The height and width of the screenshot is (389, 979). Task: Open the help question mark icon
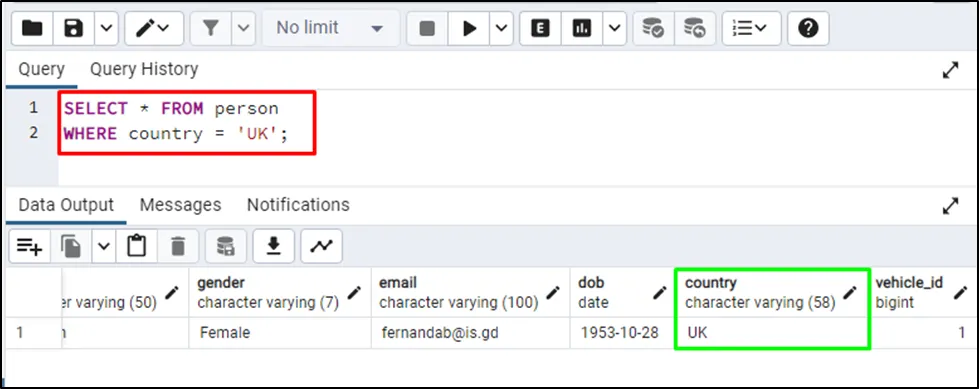[808, 28]
